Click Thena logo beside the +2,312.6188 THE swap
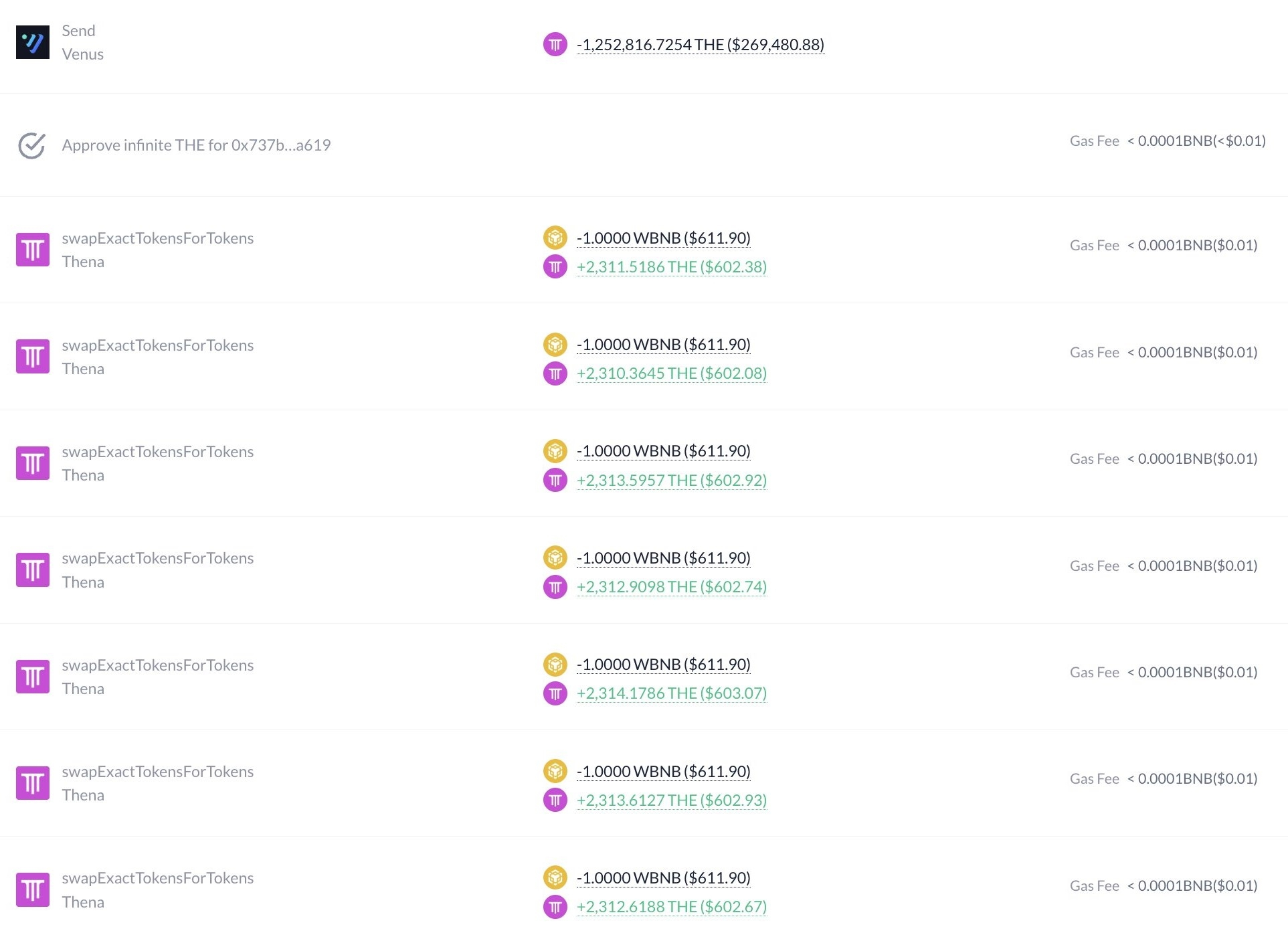 (32, 889)
